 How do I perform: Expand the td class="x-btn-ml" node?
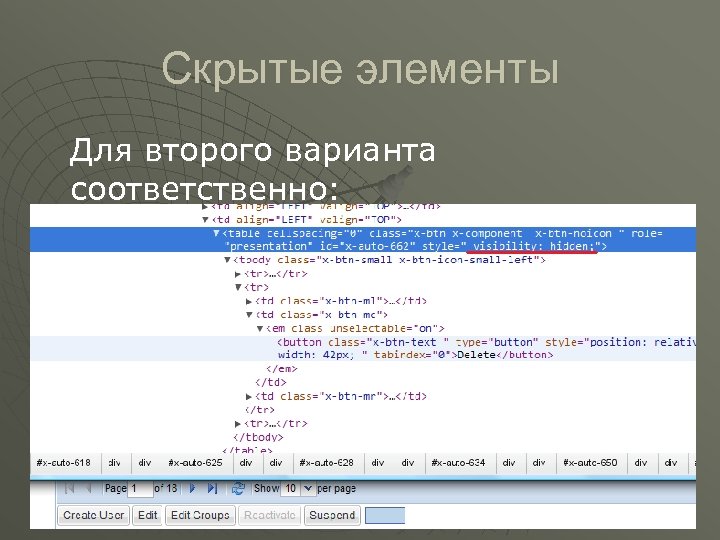point(248,301)
